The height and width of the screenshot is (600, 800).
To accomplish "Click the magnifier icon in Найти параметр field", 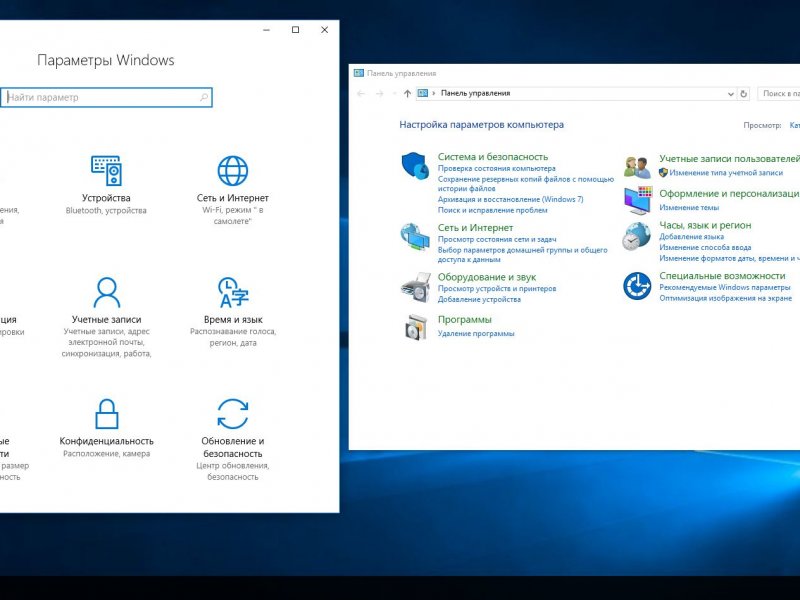I will [204, 97].
